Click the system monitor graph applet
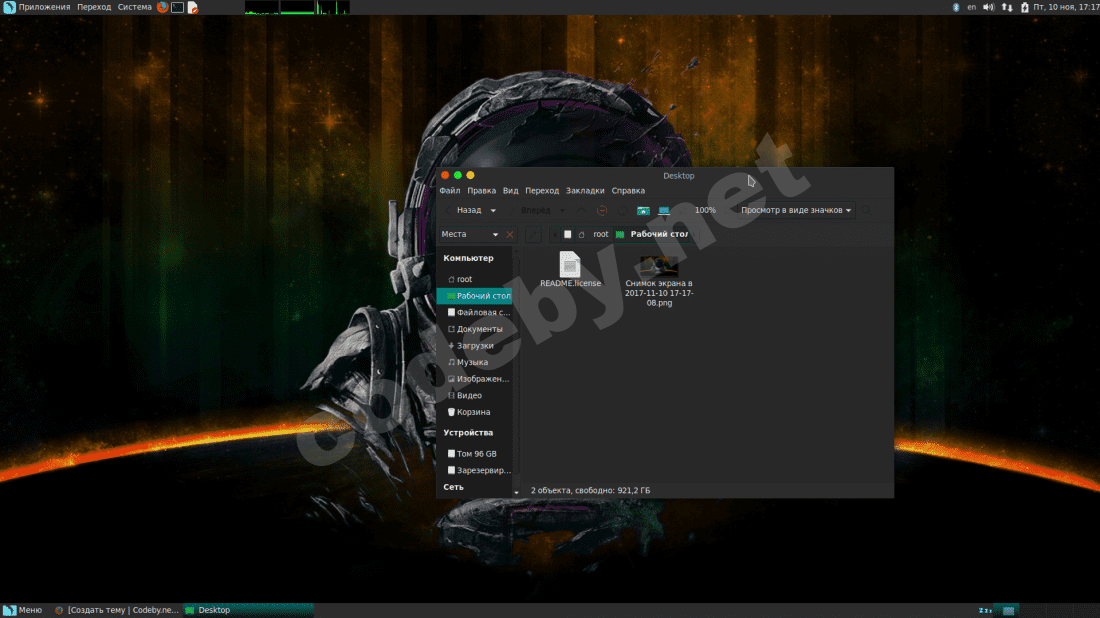The image size is (1100, 618). tap(297, 7)
